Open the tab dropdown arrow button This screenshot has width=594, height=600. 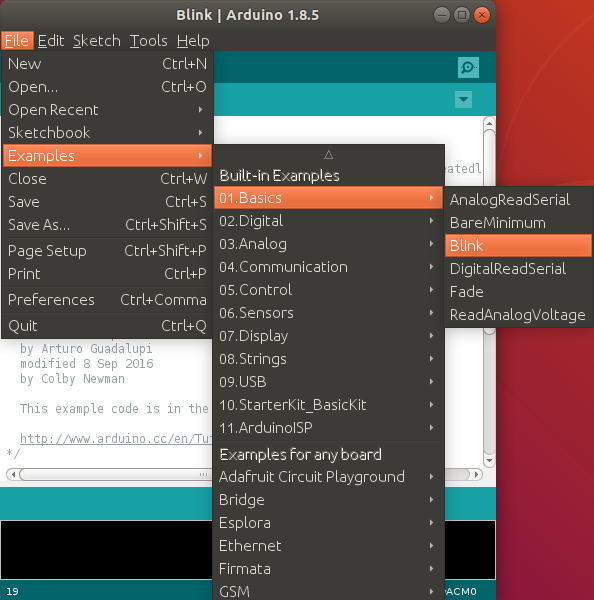(x=463, y=99)
